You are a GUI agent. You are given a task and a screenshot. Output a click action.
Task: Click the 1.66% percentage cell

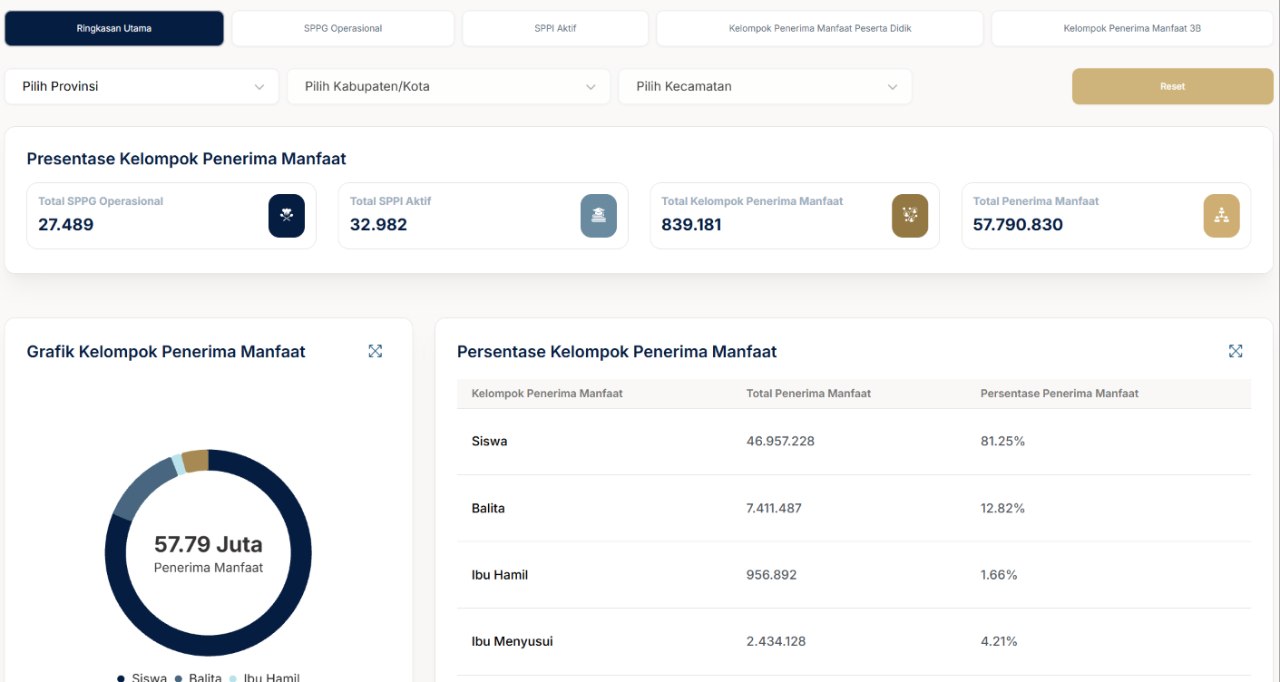999,575
